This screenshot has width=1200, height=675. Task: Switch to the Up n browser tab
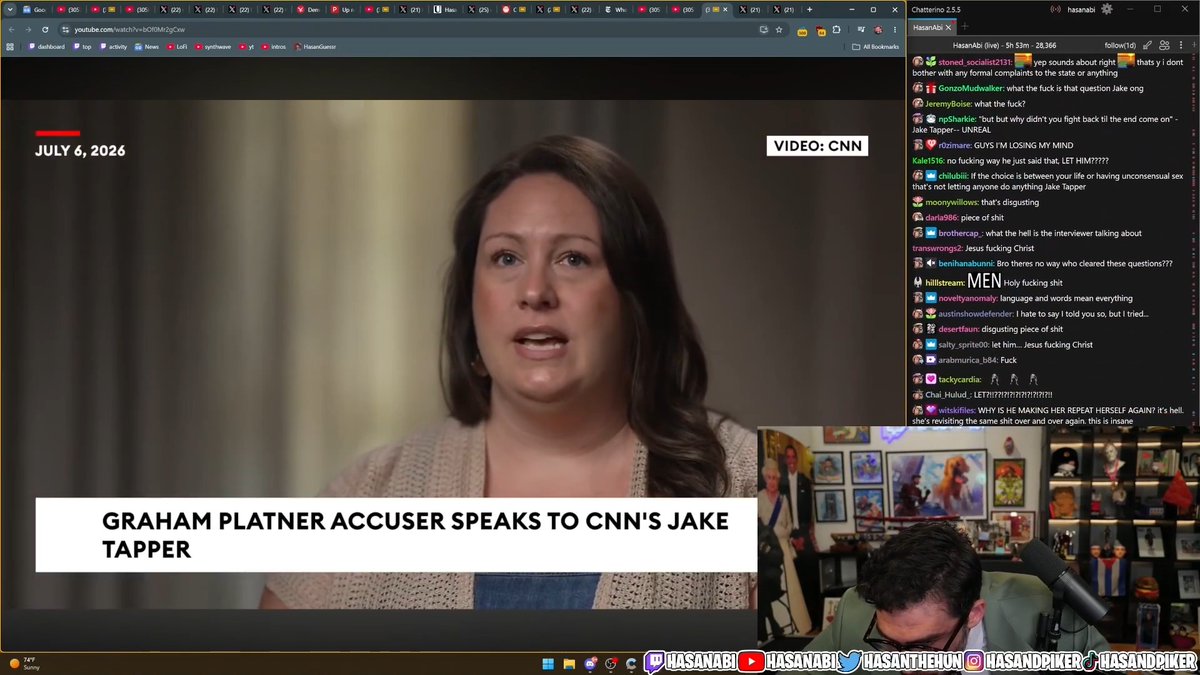341,9
